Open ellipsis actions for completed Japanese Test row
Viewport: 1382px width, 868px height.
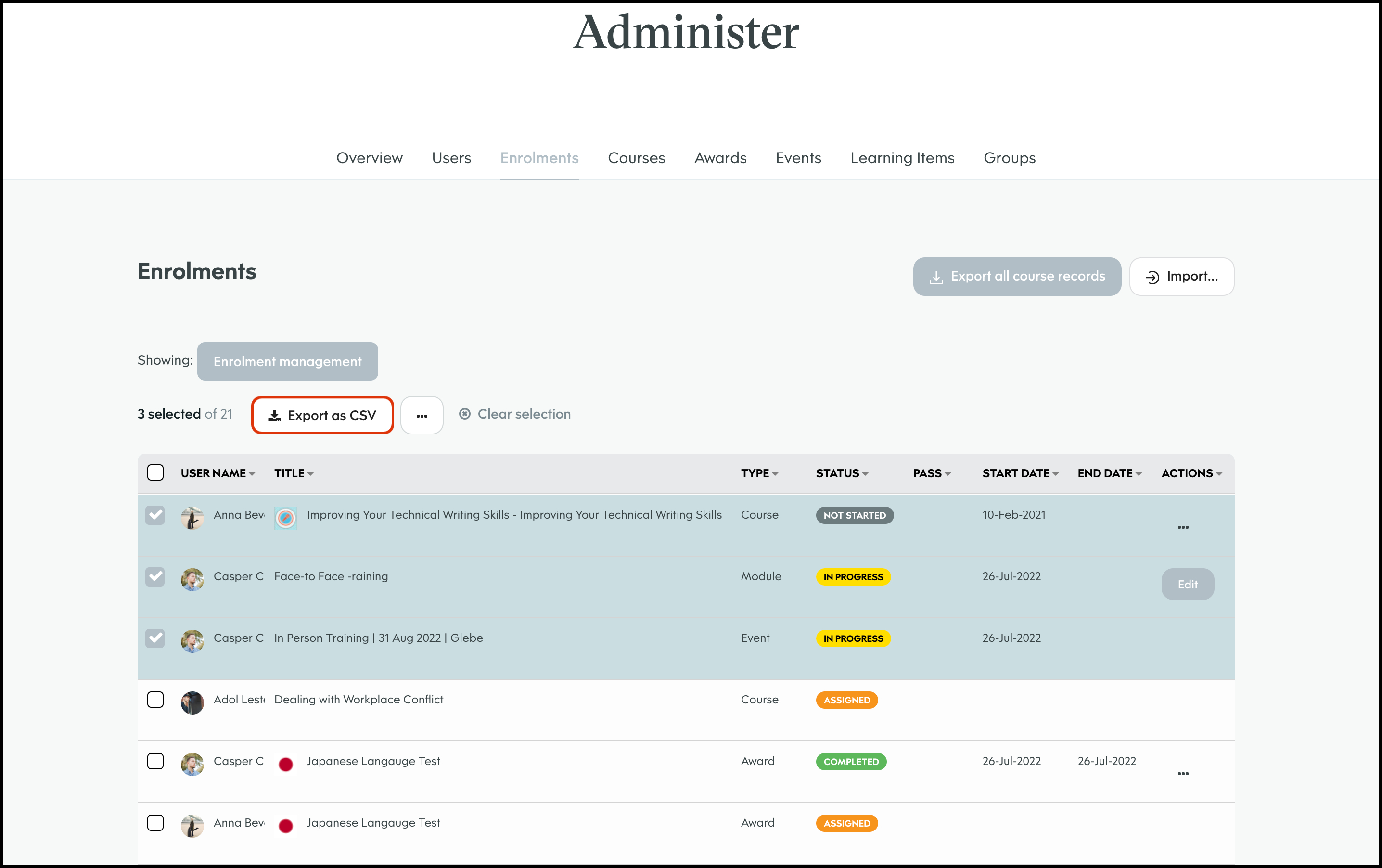(1183, 773)
